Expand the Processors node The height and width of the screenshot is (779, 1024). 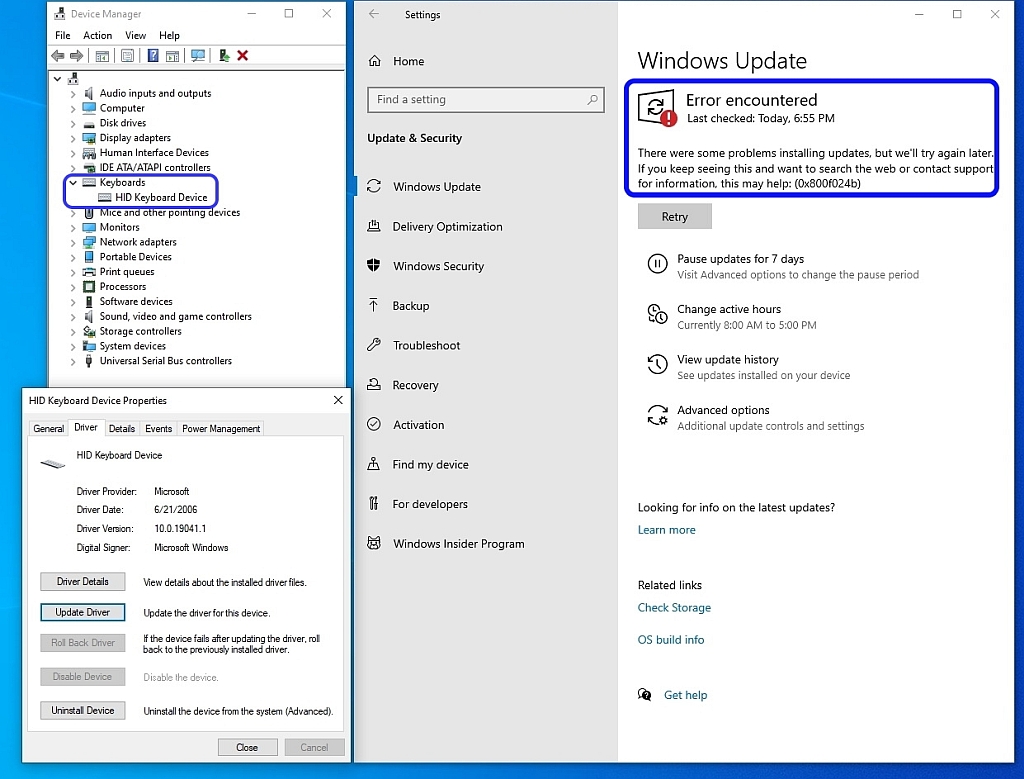click(x=73, y=287)
